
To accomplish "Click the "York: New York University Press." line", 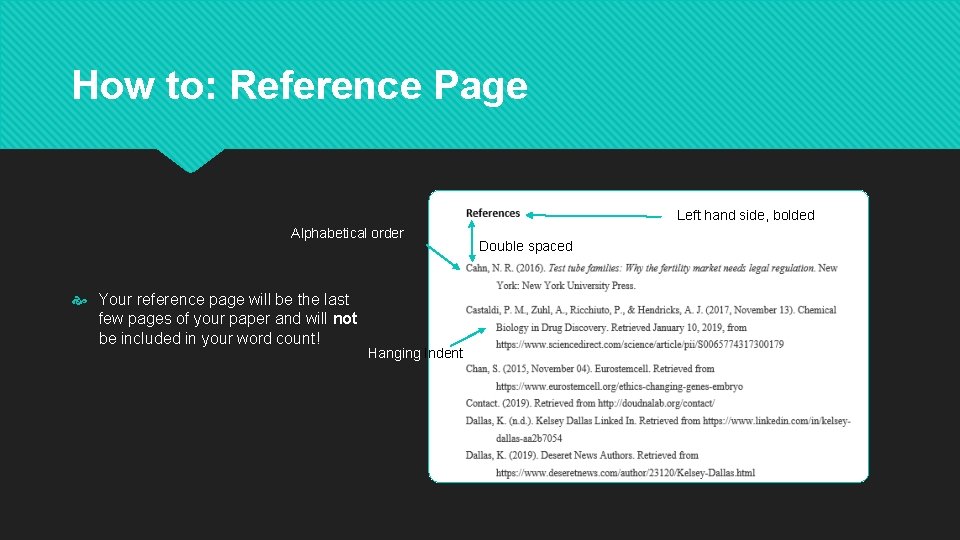I will click(x=566, y=285).
